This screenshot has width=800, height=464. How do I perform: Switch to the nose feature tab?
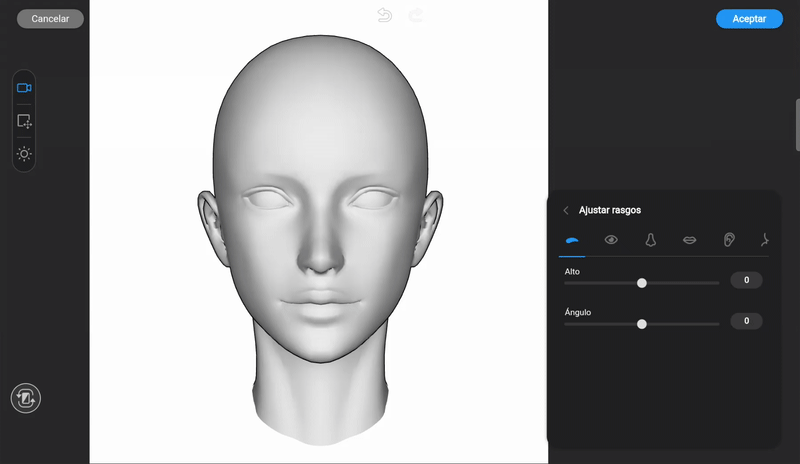[x=650, y=240]
